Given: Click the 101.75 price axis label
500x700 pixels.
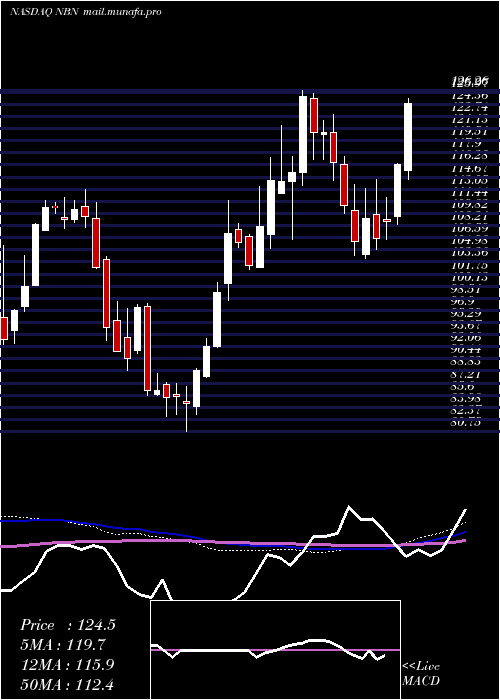Looking at the screenshot, I should pyautogui.click(x=470, y=265).
